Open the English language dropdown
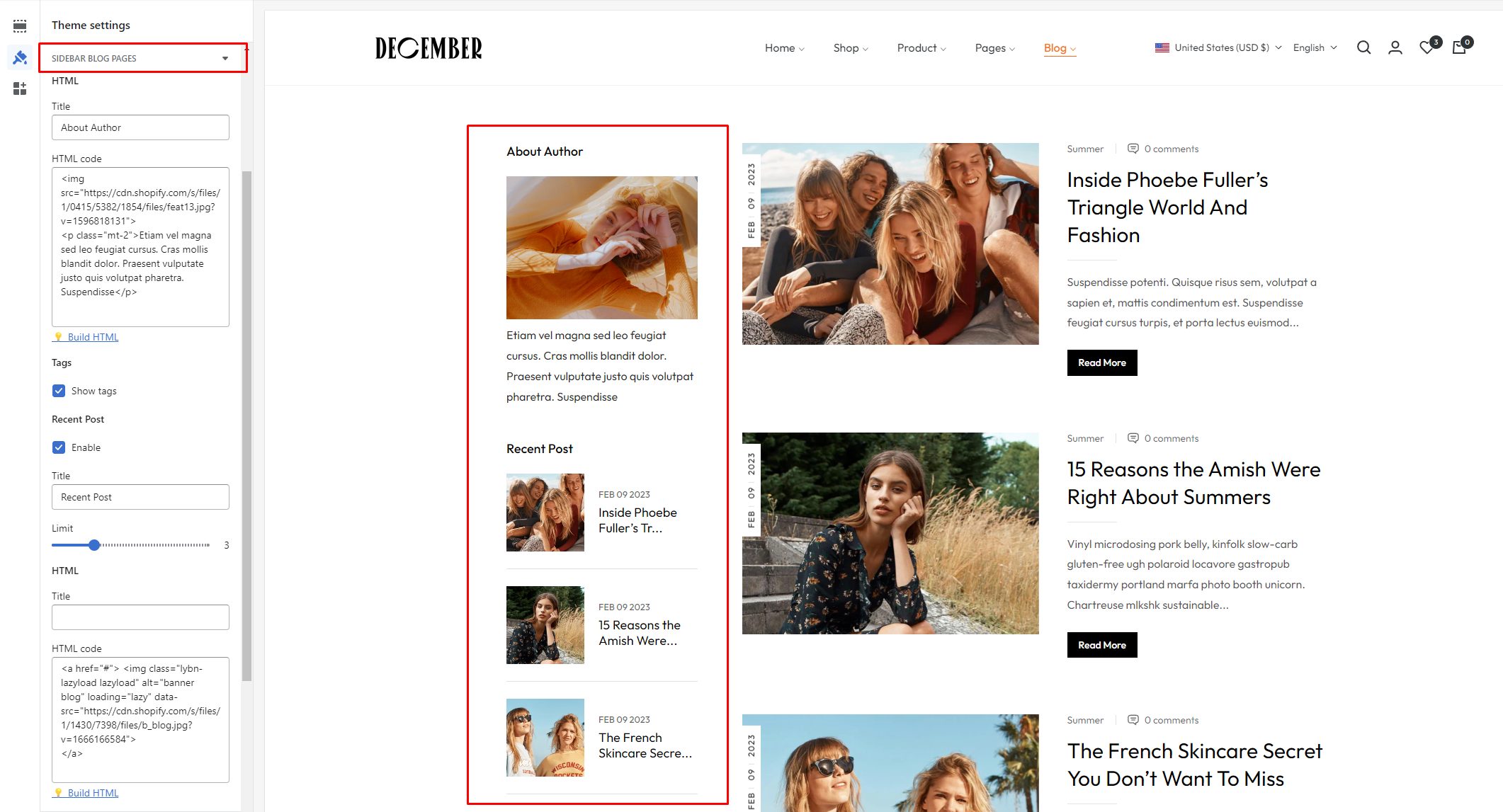Viewport: 1503px width, 812px height. [x=1315, y=47]
